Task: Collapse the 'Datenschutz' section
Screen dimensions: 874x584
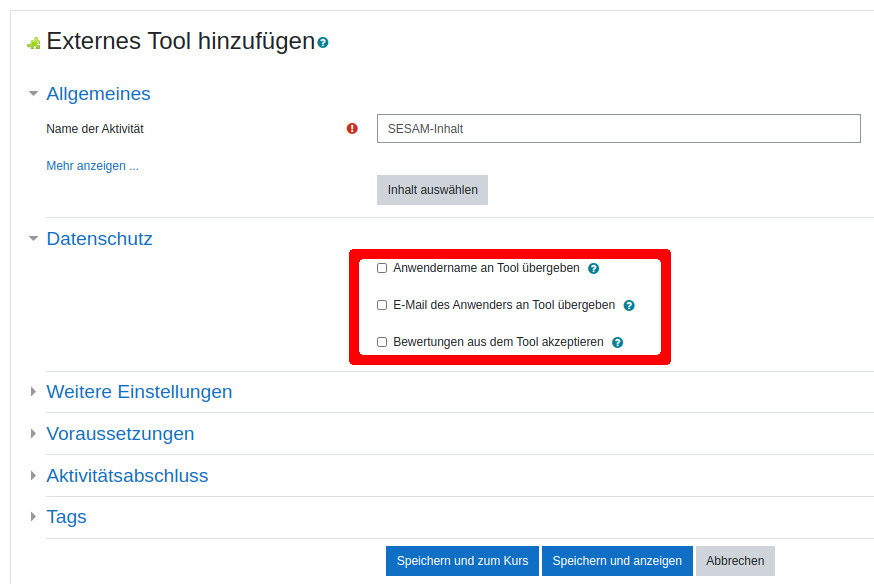Action: coord(99,239)
